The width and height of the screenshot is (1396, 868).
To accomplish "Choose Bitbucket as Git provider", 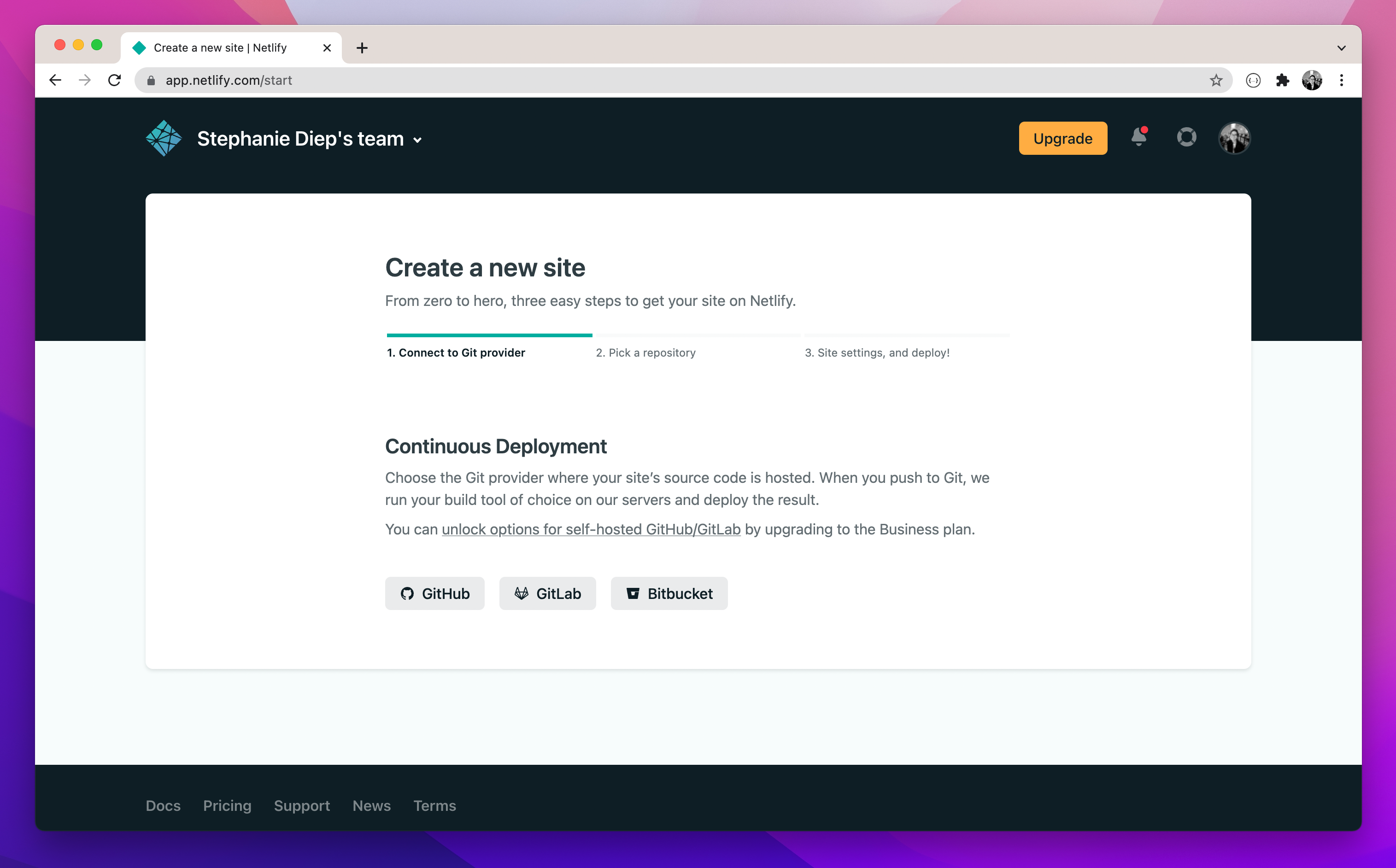I will pos(669,593).
